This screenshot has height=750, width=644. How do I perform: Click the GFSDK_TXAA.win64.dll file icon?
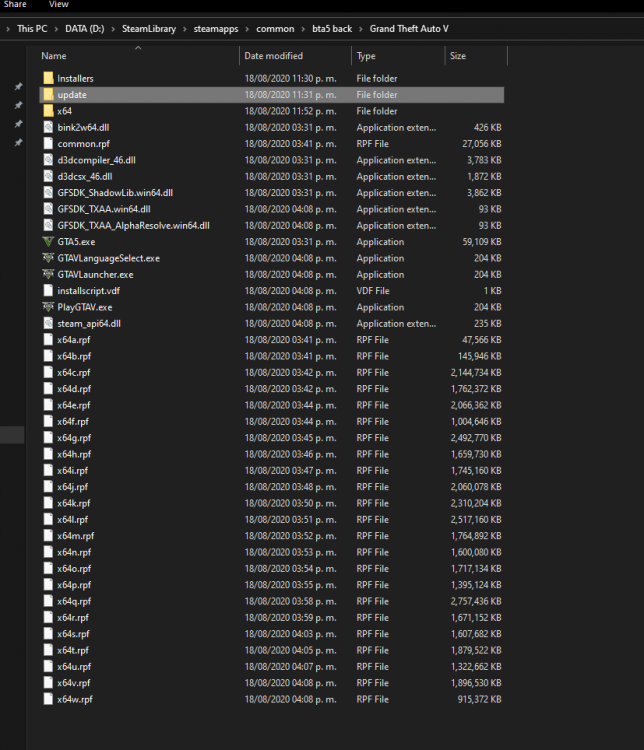click(x=48, y=209)
